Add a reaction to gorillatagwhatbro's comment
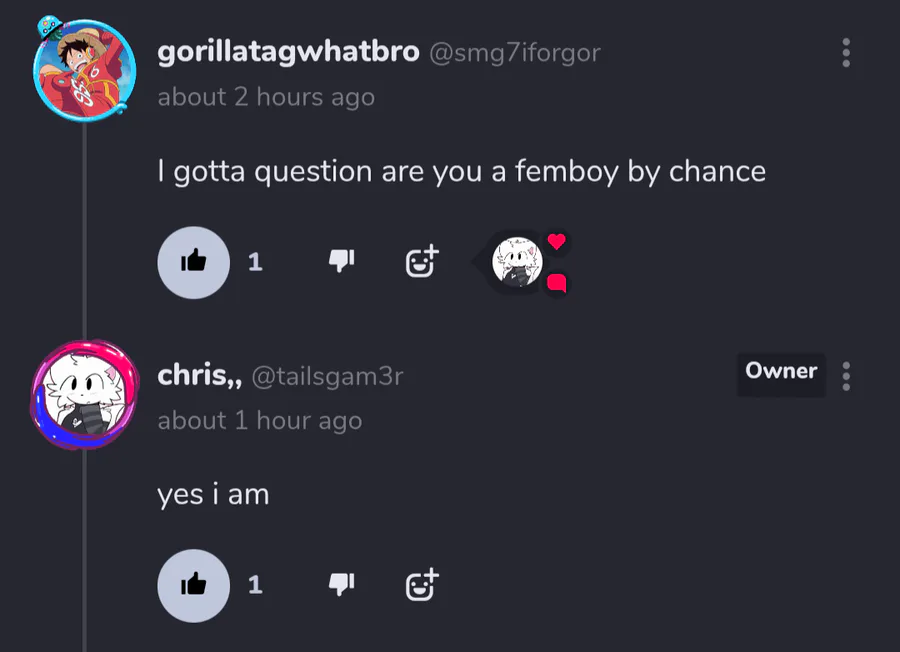Image resolution: width=900 pixels, height=652 pixels. pyautogui.click(x=422, y=262)
